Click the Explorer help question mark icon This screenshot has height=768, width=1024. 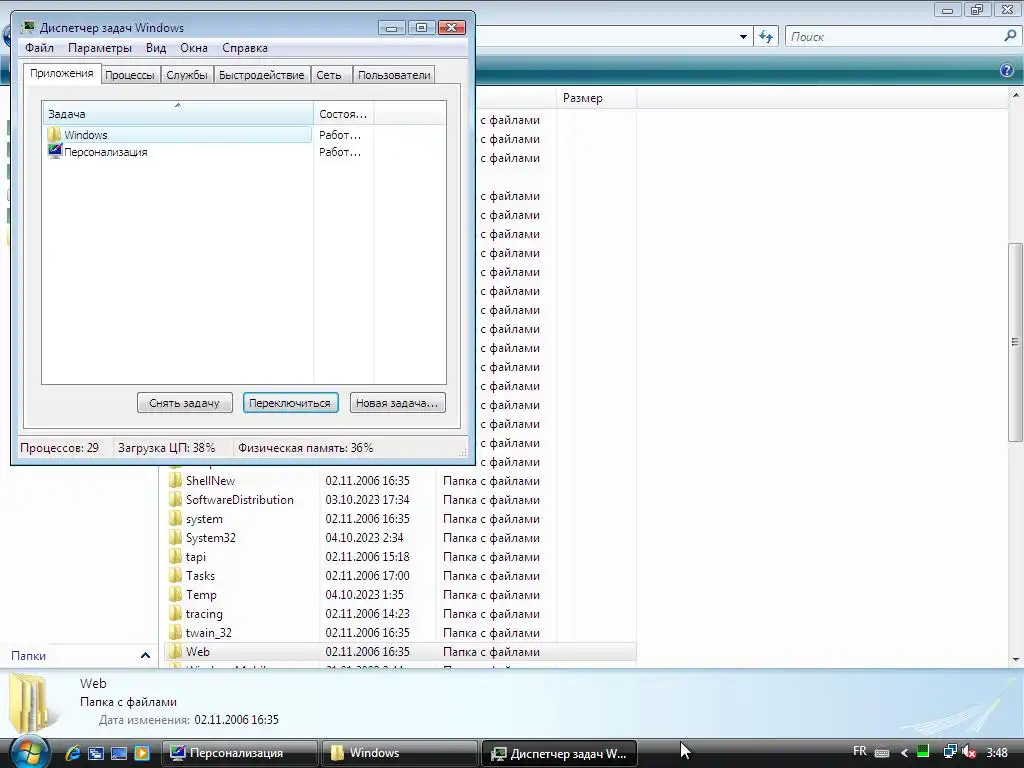pyautogui.click(x=1007, y=71)
